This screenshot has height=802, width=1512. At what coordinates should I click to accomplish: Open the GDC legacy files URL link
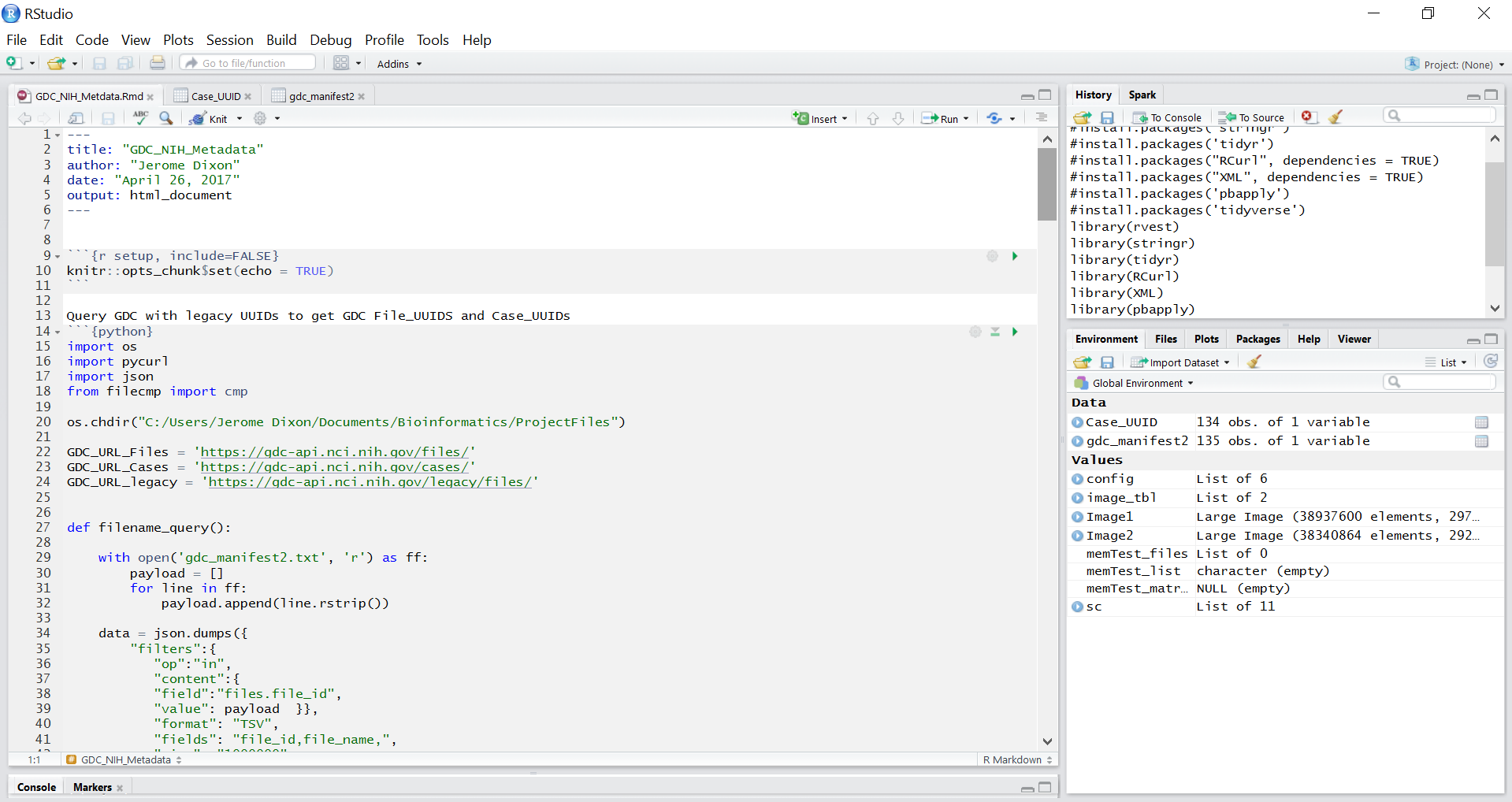point(370,482)
